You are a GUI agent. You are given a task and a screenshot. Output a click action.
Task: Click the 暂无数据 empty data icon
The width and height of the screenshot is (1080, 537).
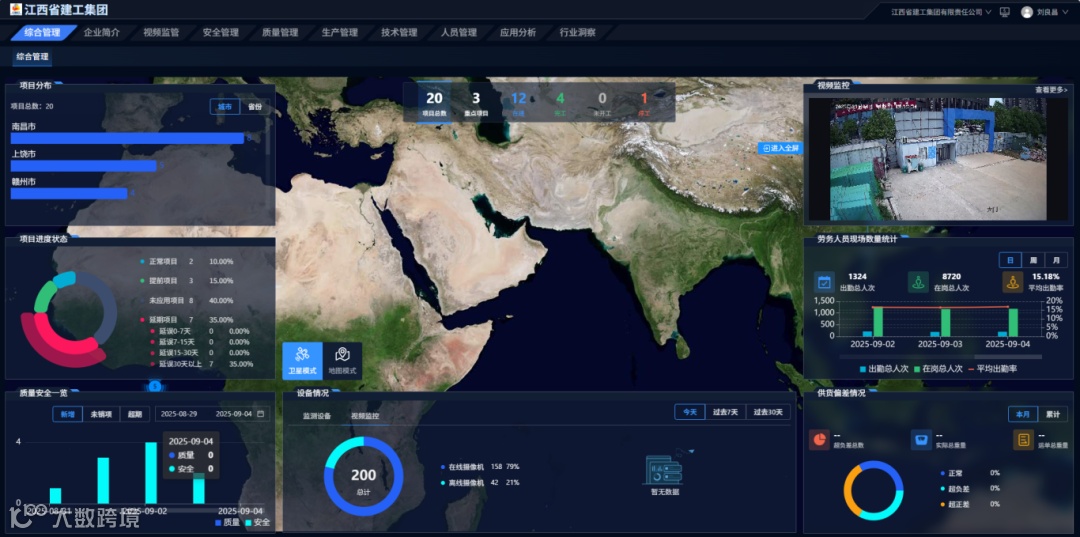click(664, 470)
